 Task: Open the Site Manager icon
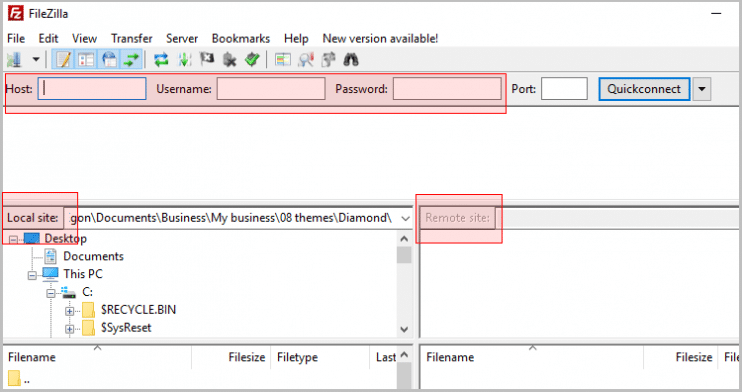coord(14,60)
